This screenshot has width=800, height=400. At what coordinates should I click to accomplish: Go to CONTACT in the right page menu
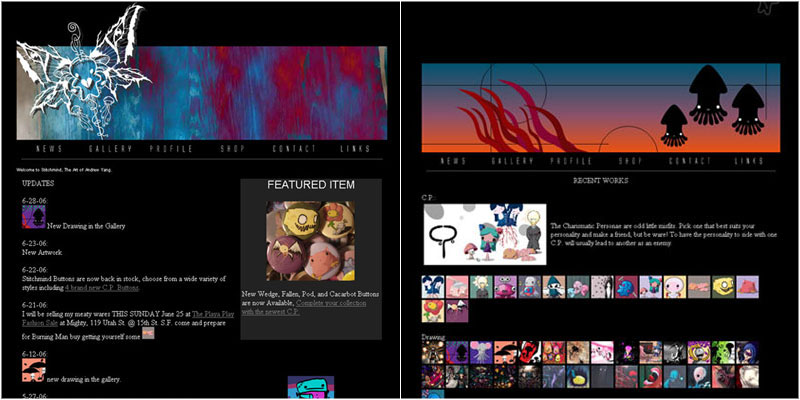(690, 161)
